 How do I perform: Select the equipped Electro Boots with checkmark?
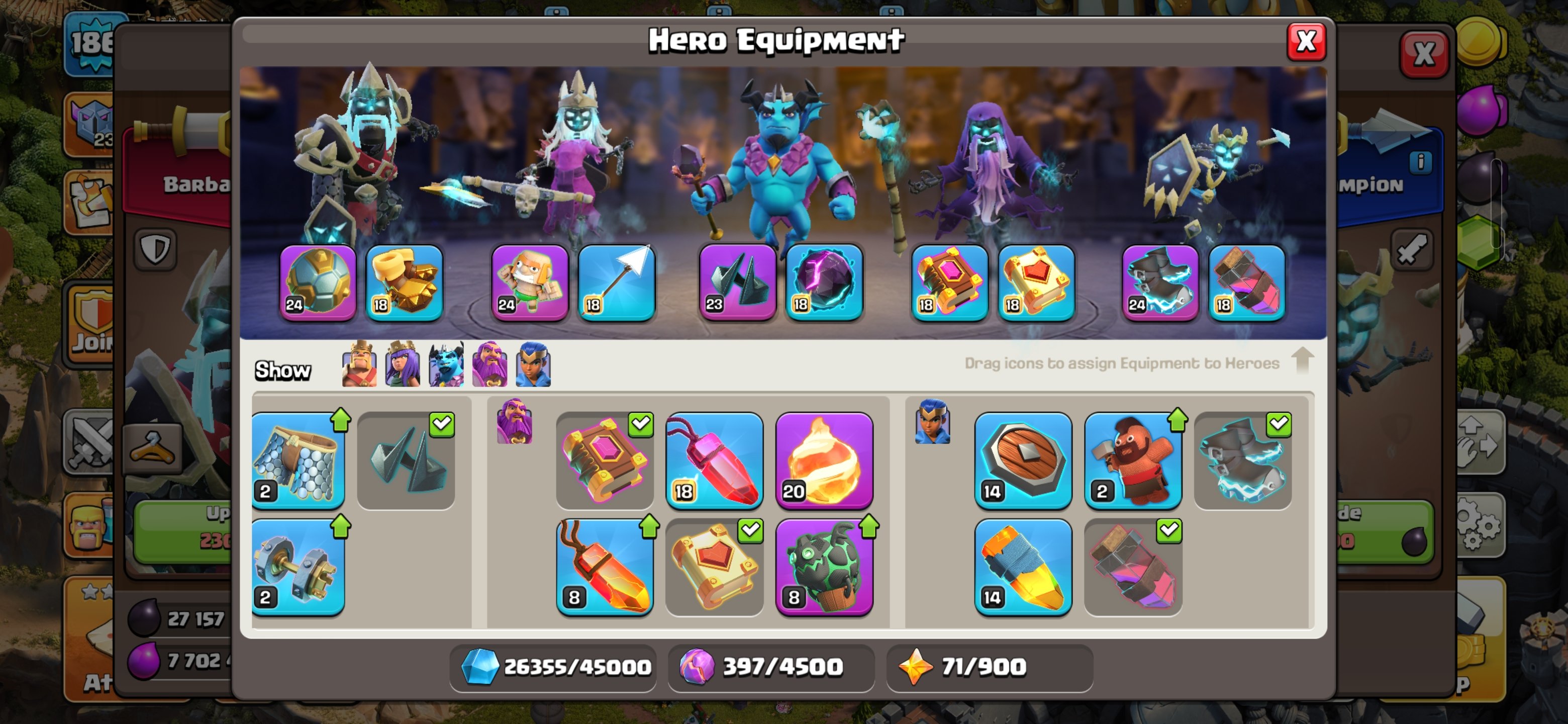pos(1242,461)
